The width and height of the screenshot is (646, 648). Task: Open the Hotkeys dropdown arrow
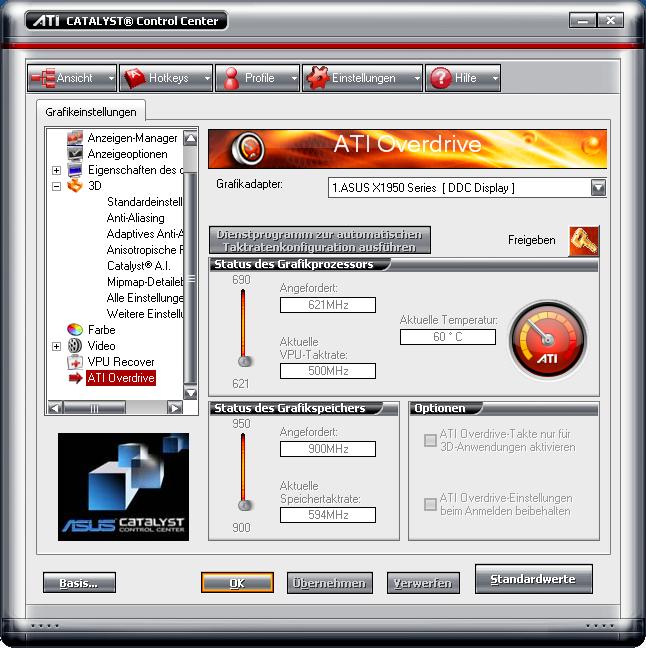(x=207, y=78)
